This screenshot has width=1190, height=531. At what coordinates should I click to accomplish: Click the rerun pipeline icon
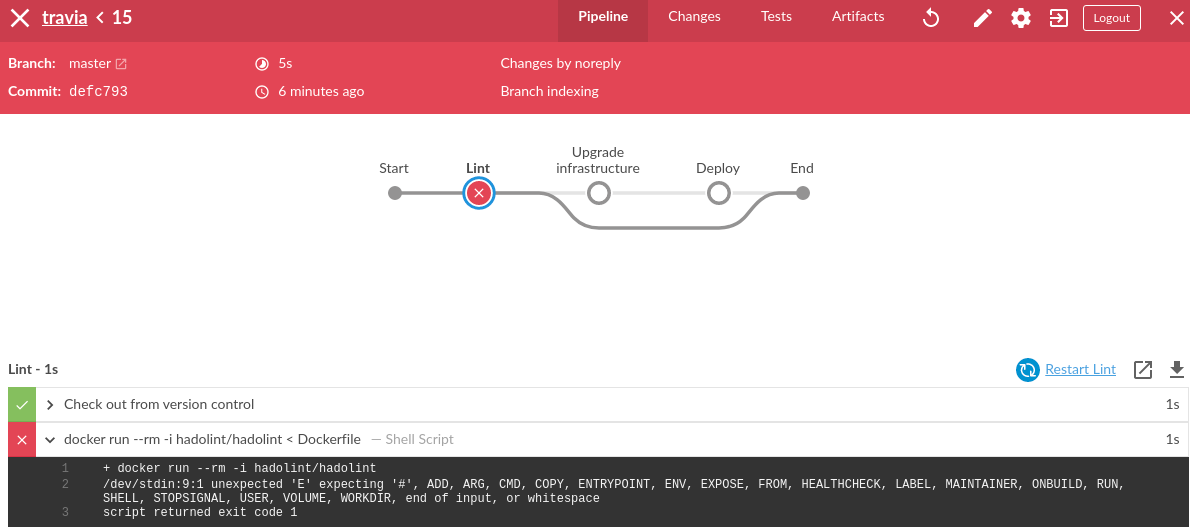coord(931,18)
